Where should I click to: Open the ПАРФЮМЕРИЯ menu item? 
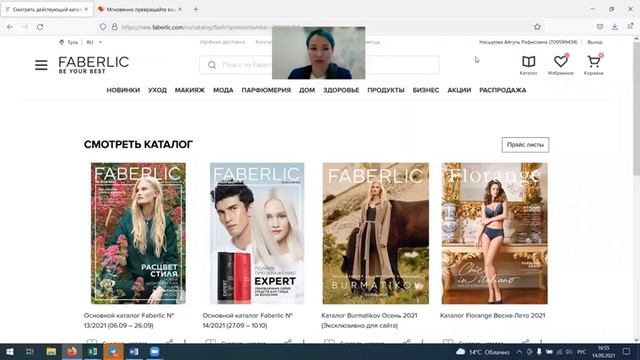coord(266,90)
